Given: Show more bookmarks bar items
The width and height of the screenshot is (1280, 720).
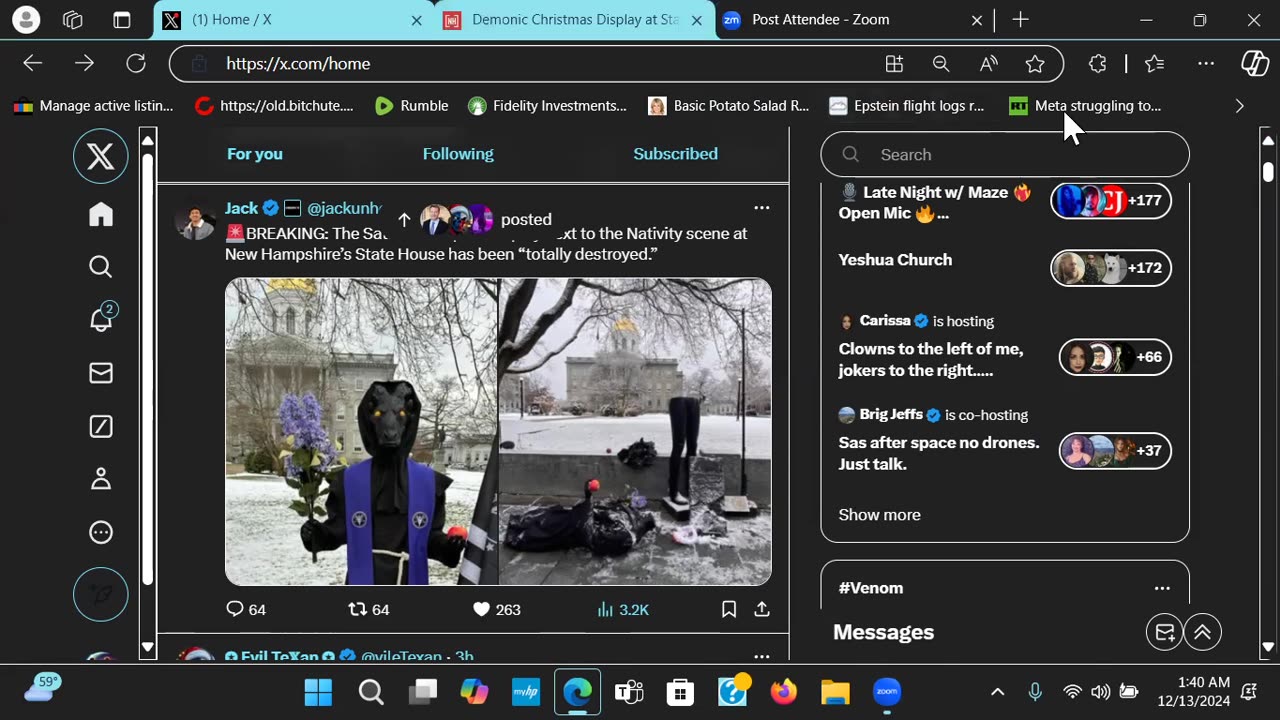Looking at the screenshot, I should [x=1239, y=106].
